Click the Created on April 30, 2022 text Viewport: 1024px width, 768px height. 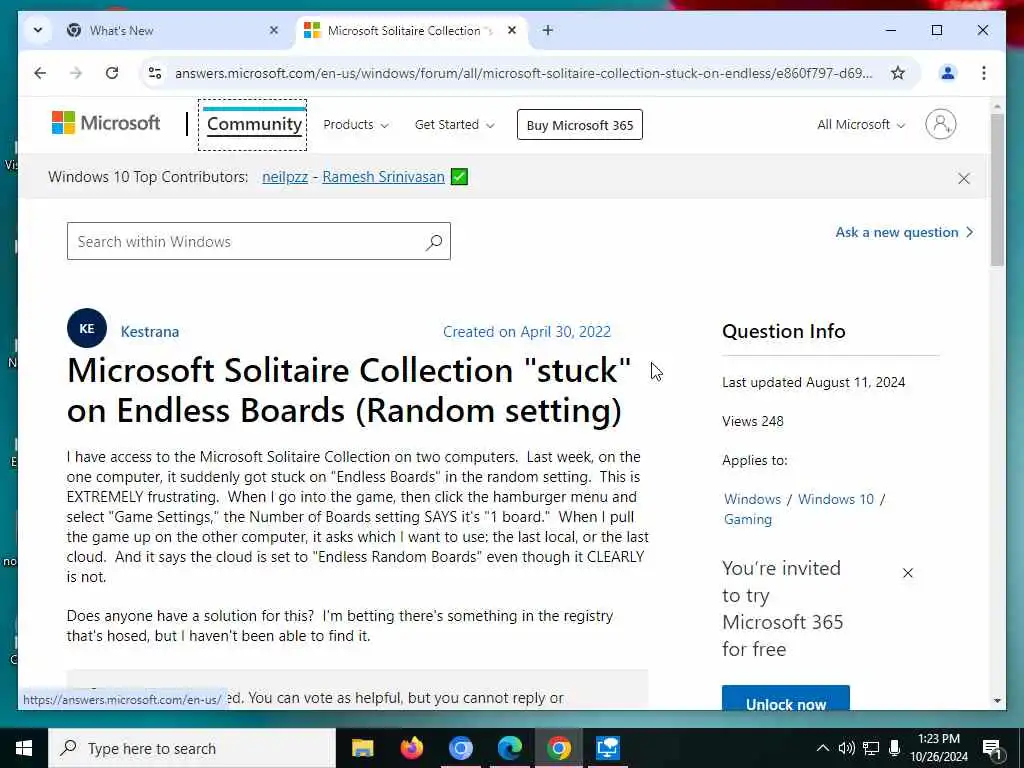[x=527, y=332]
